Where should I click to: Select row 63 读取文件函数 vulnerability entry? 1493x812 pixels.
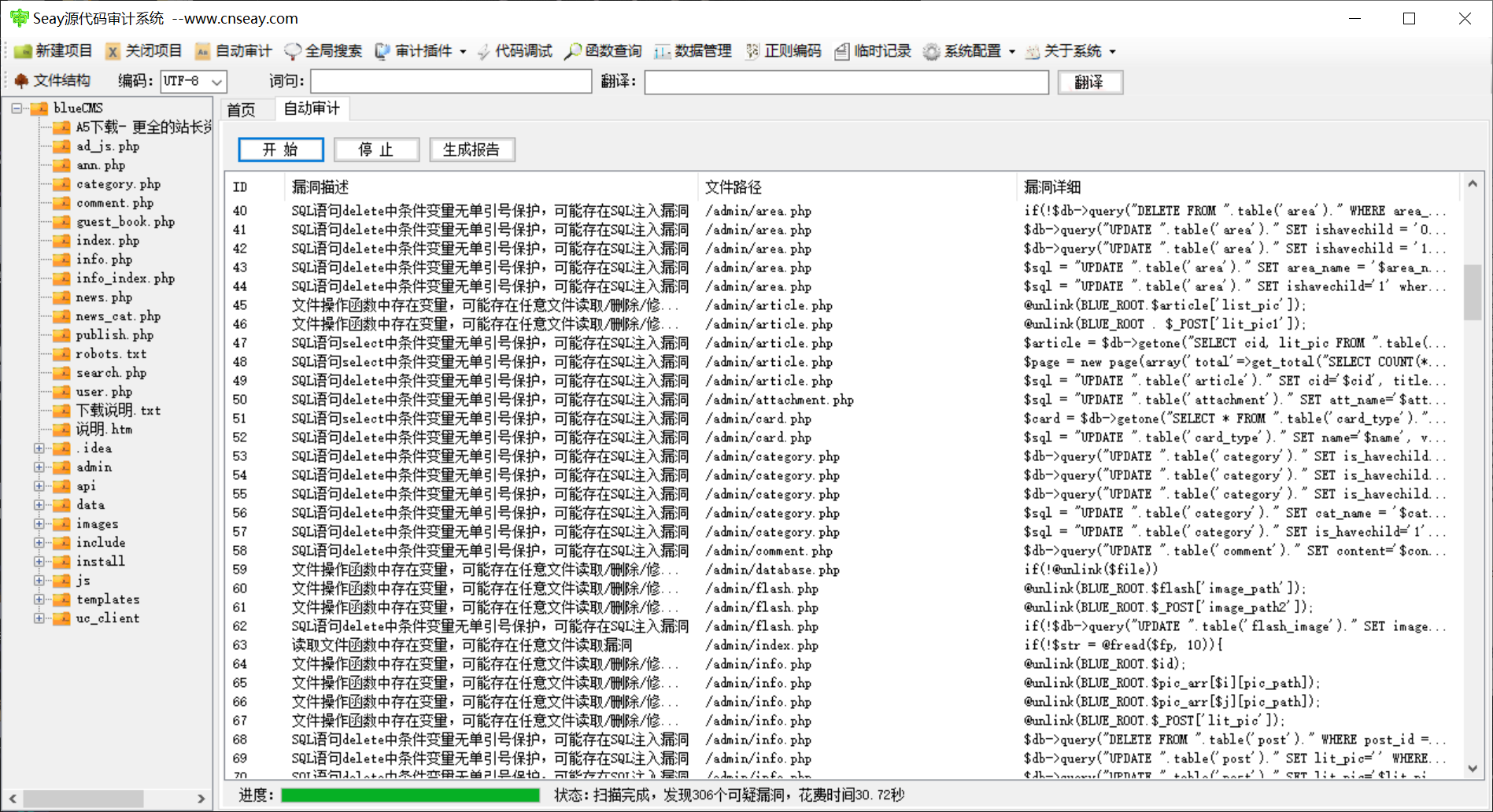pos(842,645)
